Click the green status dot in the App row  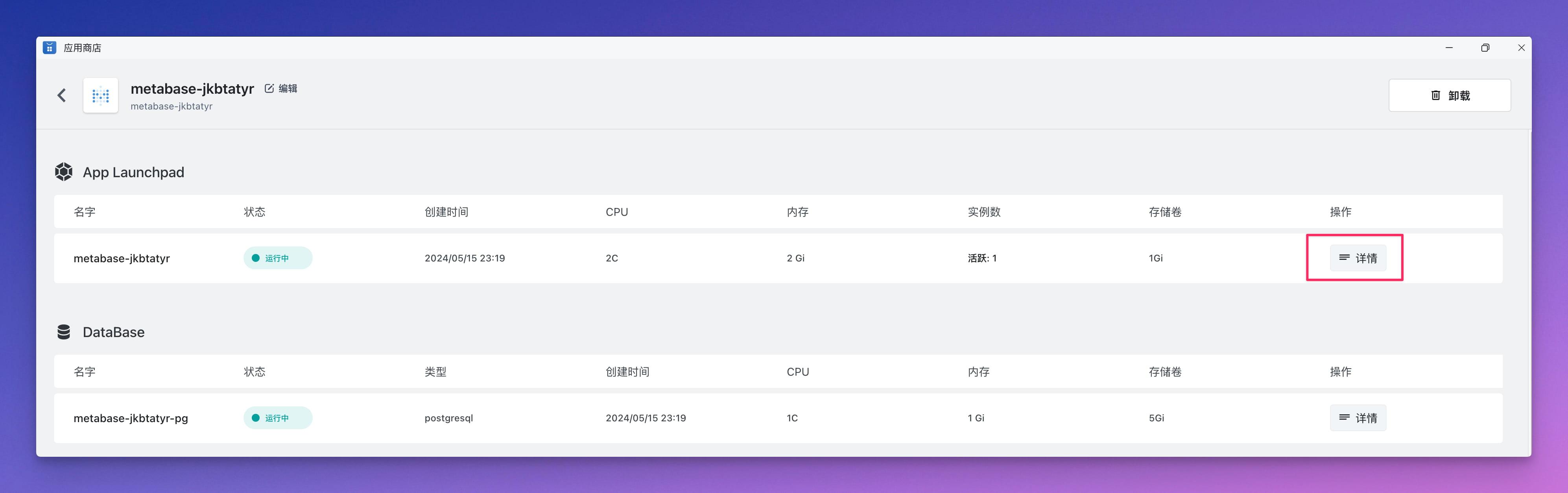point(255,258)
